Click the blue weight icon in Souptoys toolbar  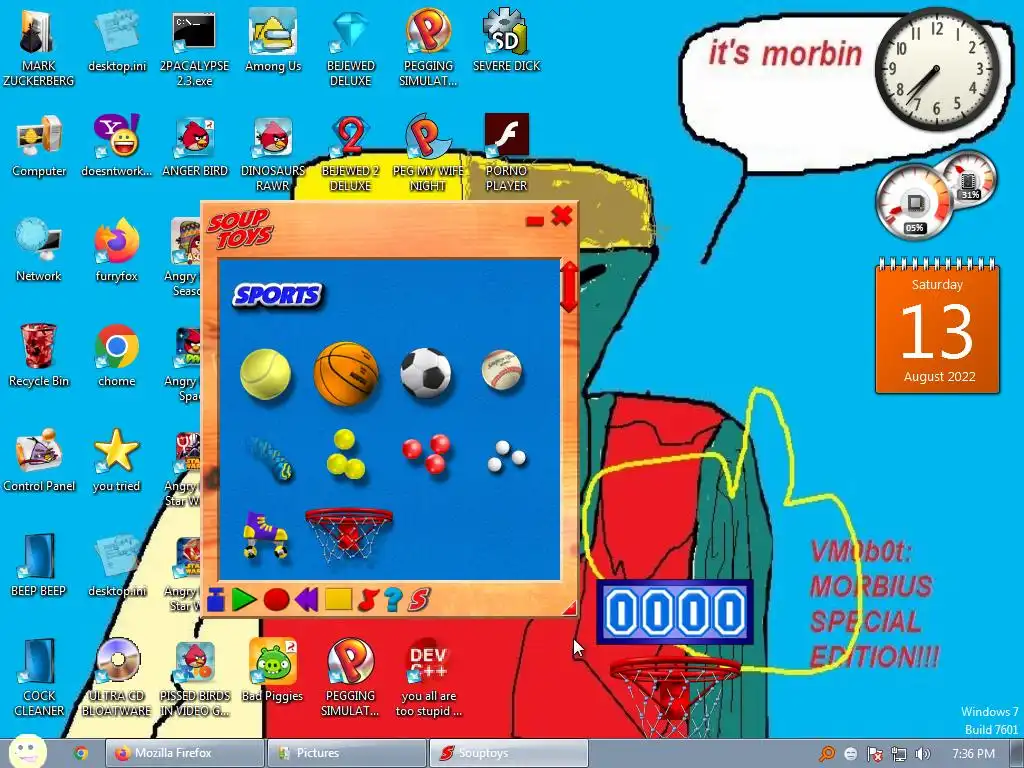pos(216,599)
